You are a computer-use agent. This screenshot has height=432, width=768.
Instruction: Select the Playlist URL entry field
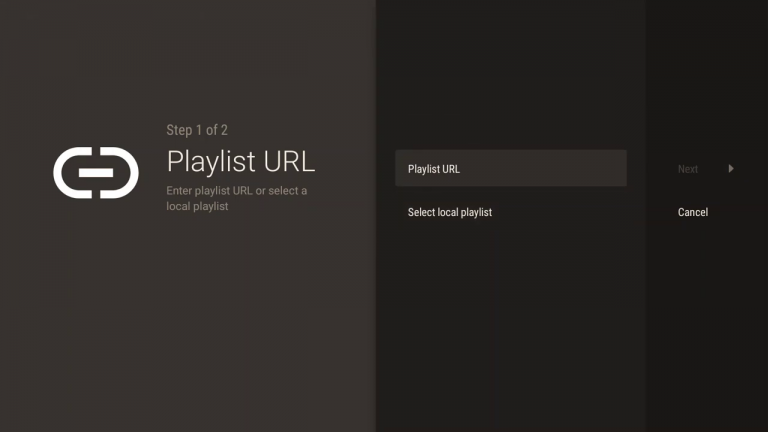[x=510, y=169]
